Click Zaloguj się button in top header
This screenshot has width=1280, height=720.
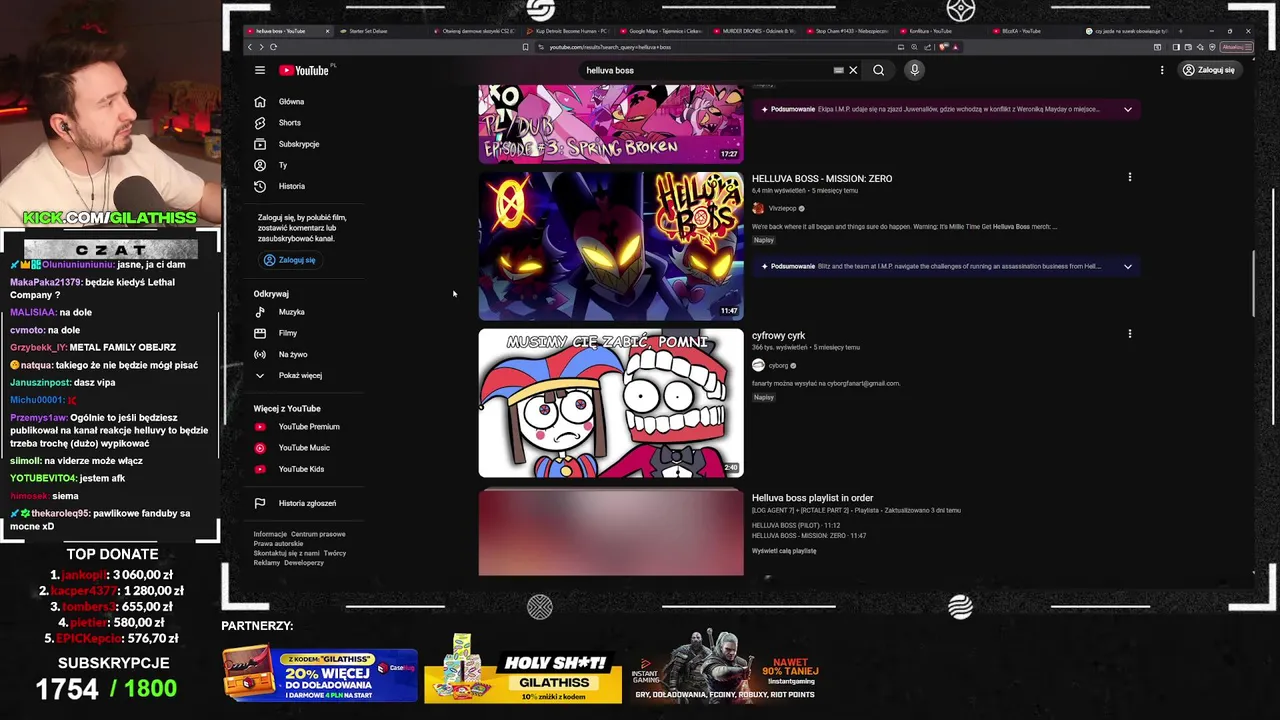pyautogui.click(x=1209, y=70)
